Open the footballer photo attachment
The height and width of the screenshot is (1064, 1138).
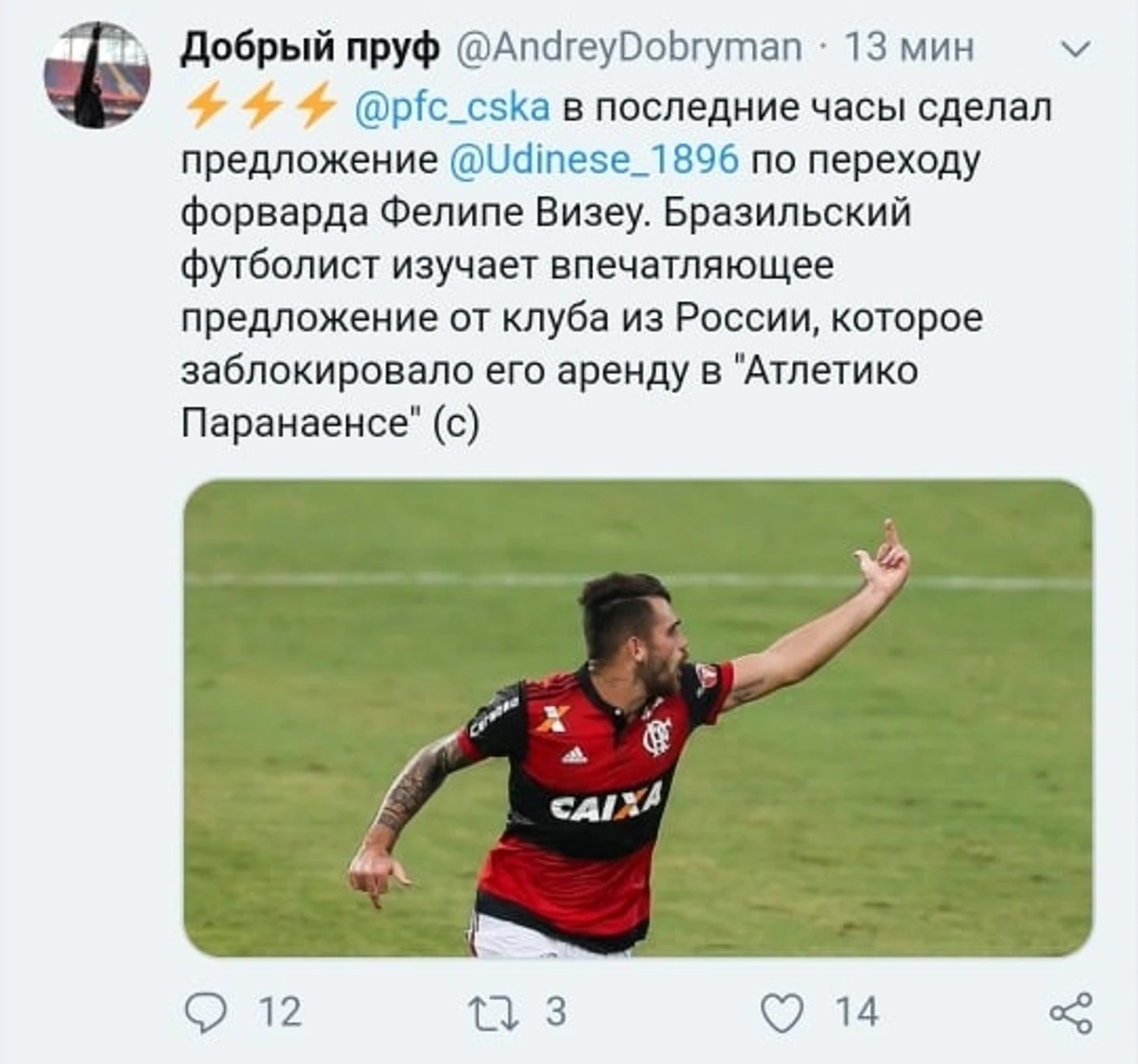(638, 718)
